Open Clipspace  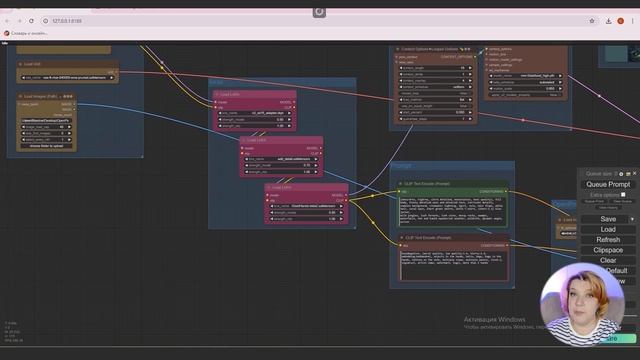[x=608, y=250]
